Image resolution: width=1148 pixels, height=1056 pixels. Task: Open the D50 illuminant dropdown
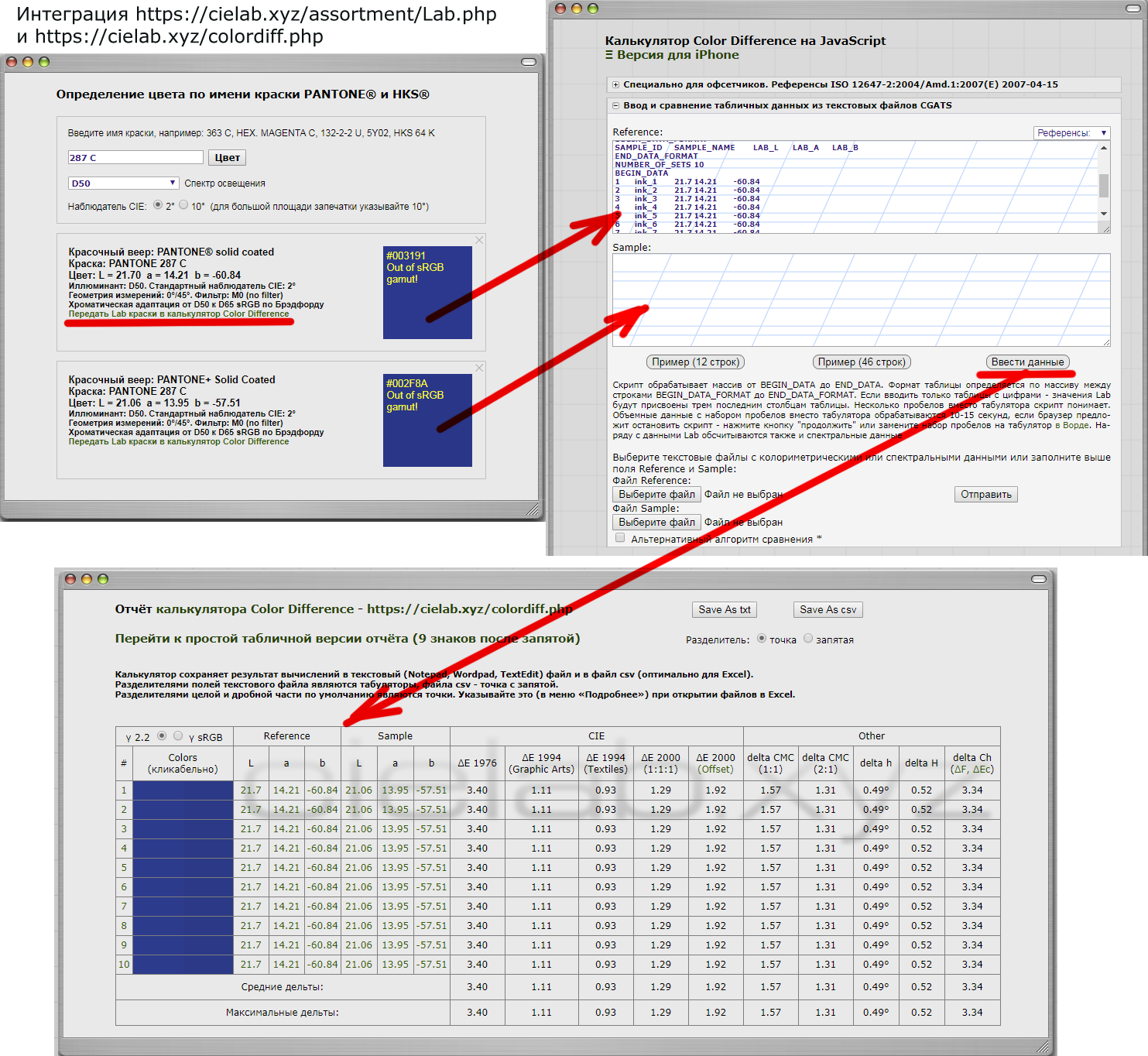click(124, 183)
